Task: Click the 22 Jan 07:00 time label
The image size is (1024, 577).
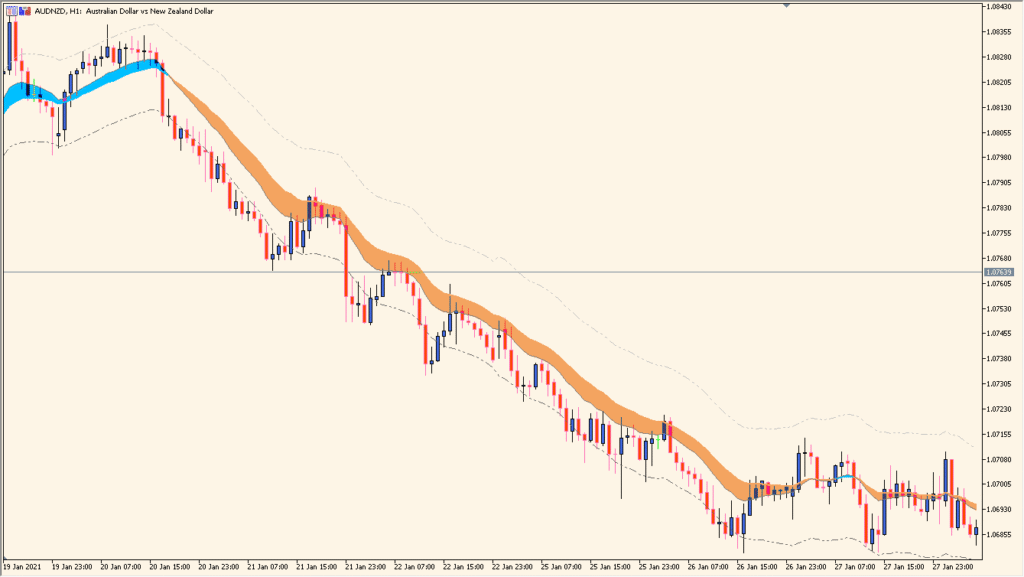Action: click(x=415, y=567)
